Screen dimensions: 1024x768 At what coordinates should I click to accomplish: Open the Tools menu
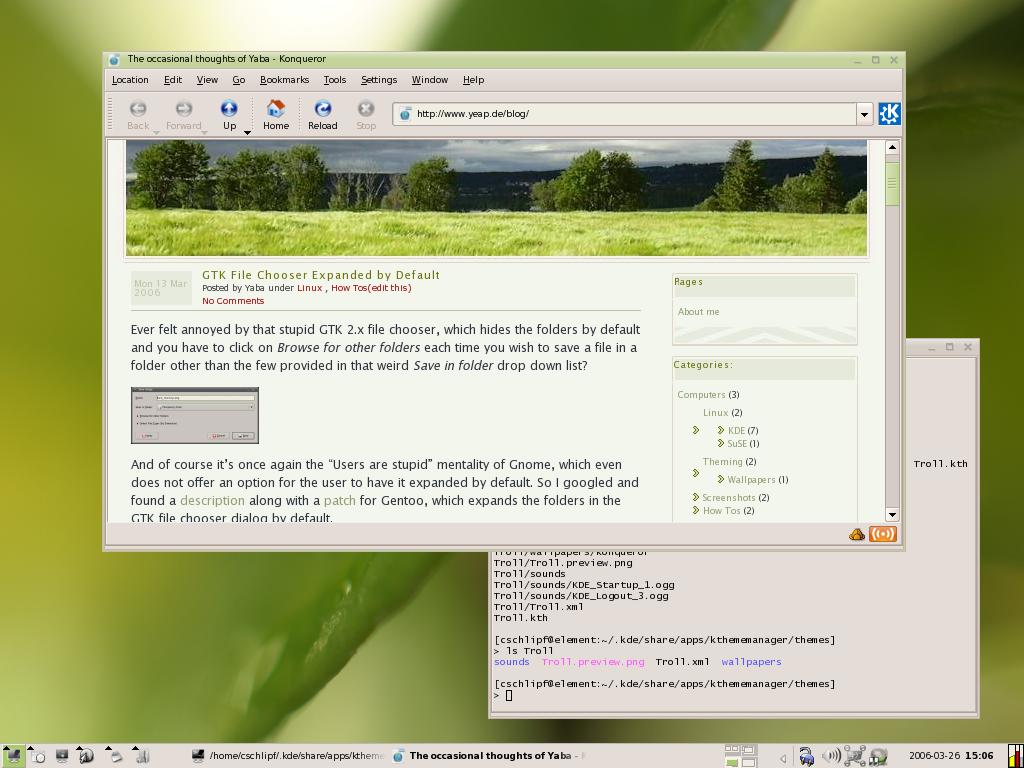click(x=334, y=80)
